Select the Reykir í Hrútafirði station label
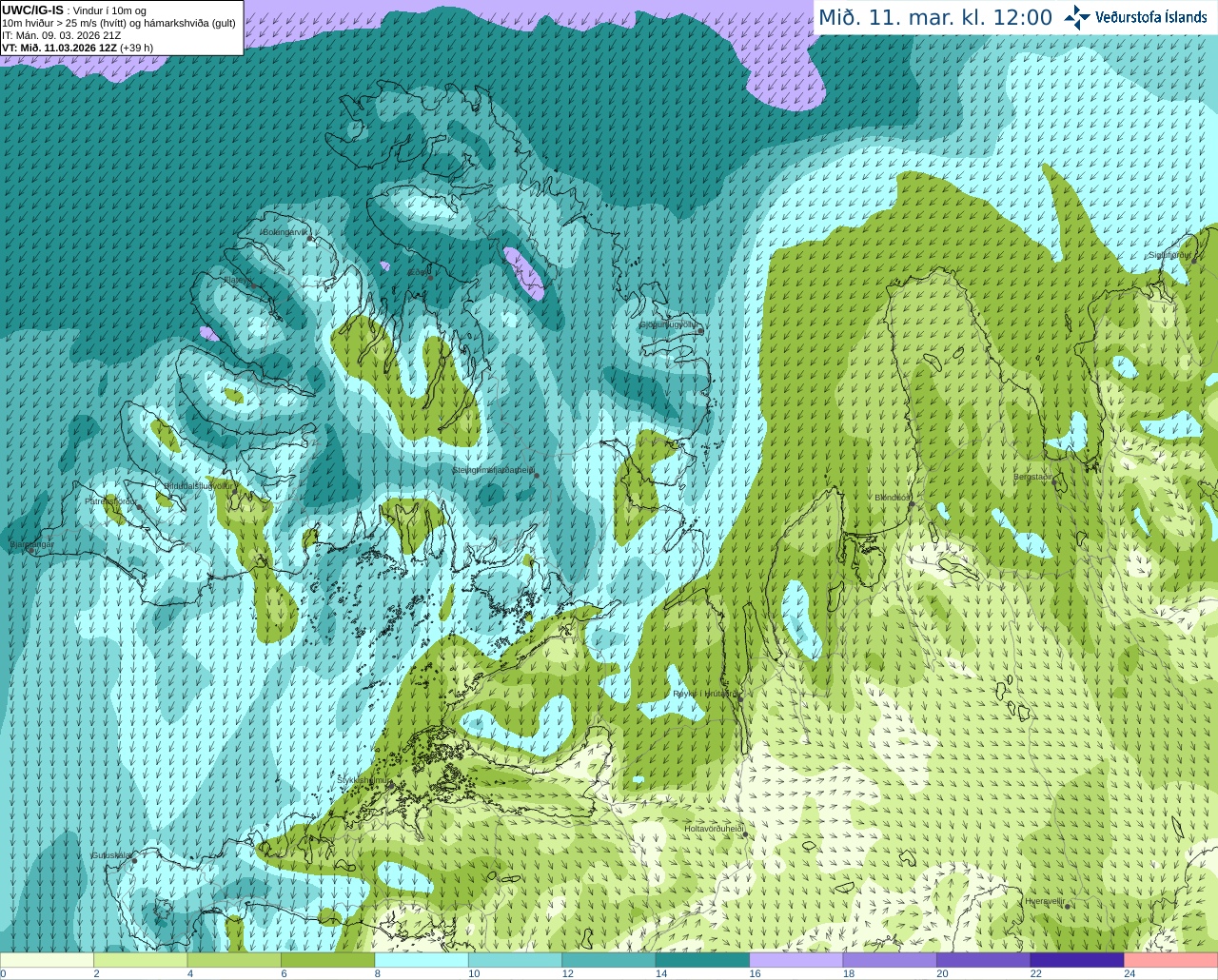The width and height of the screenshot is (1218, 980). [706, 694]
